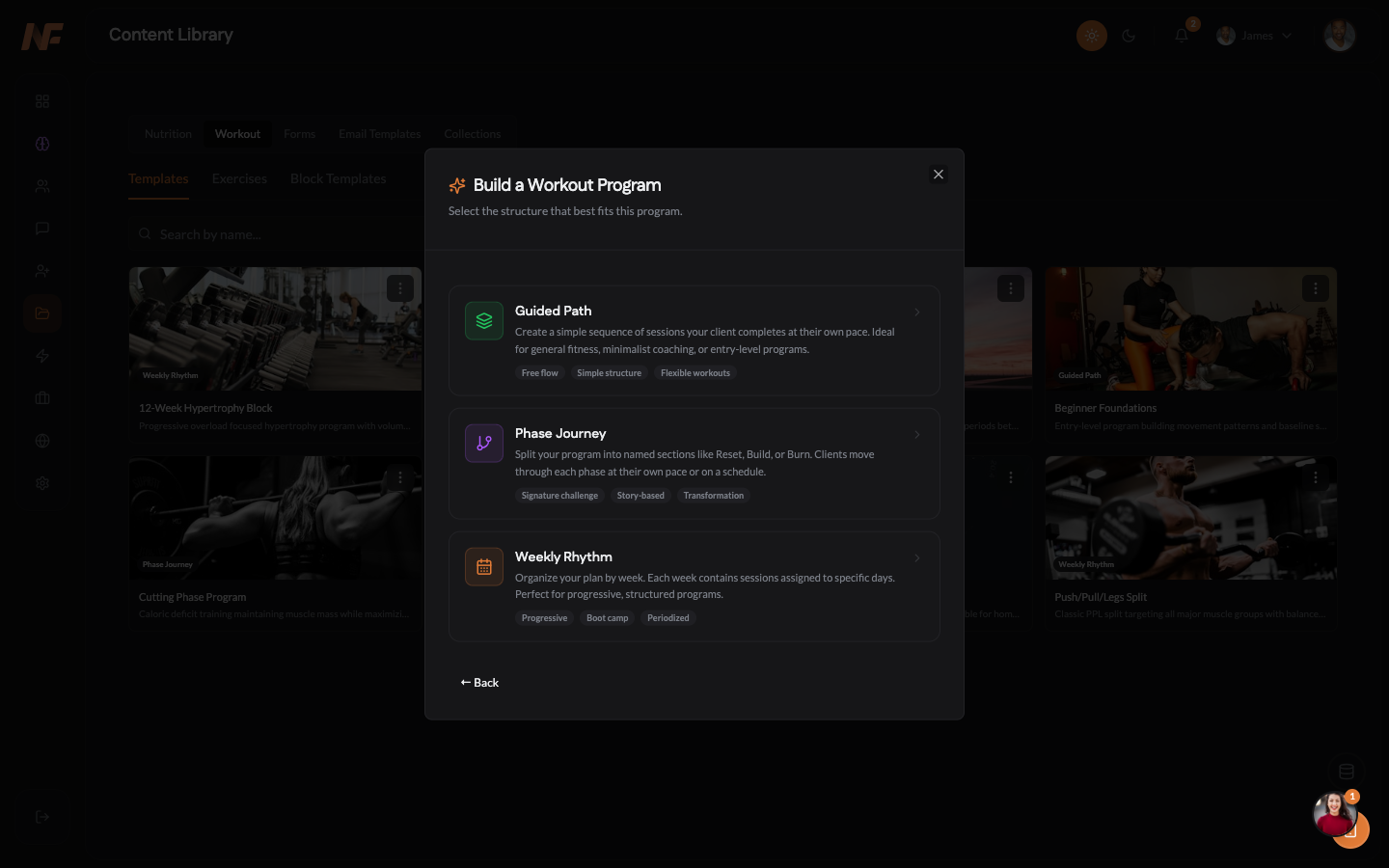Click the dashboard grid icon in sidebar

(x=42, y=101)
